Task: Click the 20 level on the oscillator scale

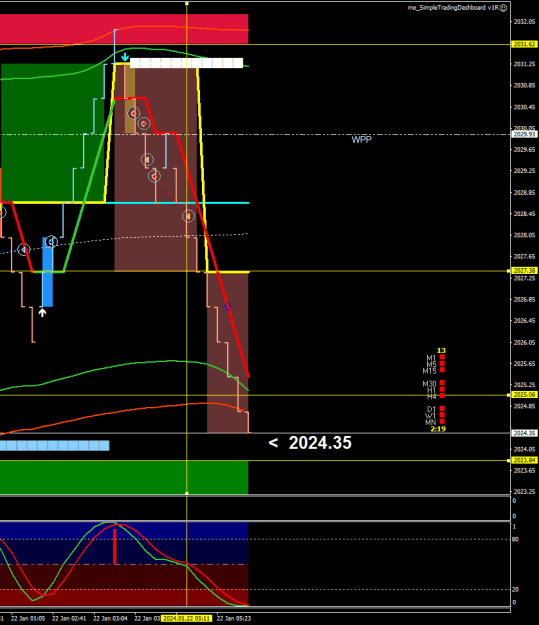Action: pyautogui.click(x=515, y=590)
